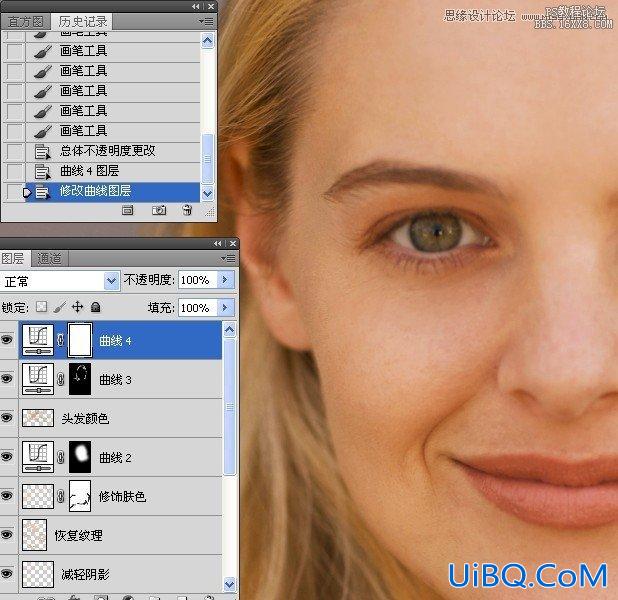Image resolution: width=618 pixels, height=600 pixels.
Task: Select layer name 曲线 3
Action: [115, 380]
